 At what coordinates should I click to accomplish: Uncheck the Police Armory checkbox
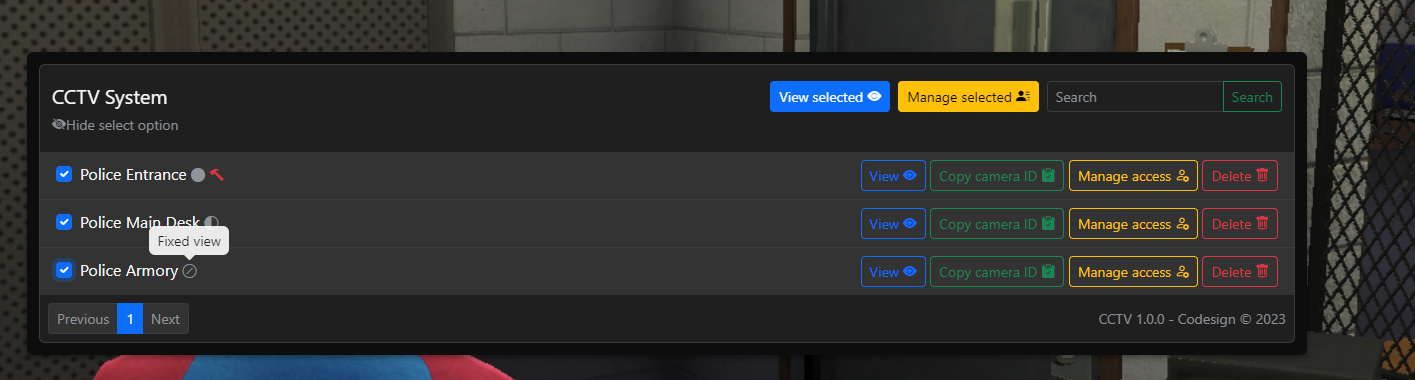pyautogui.click(x=64, y=270)
